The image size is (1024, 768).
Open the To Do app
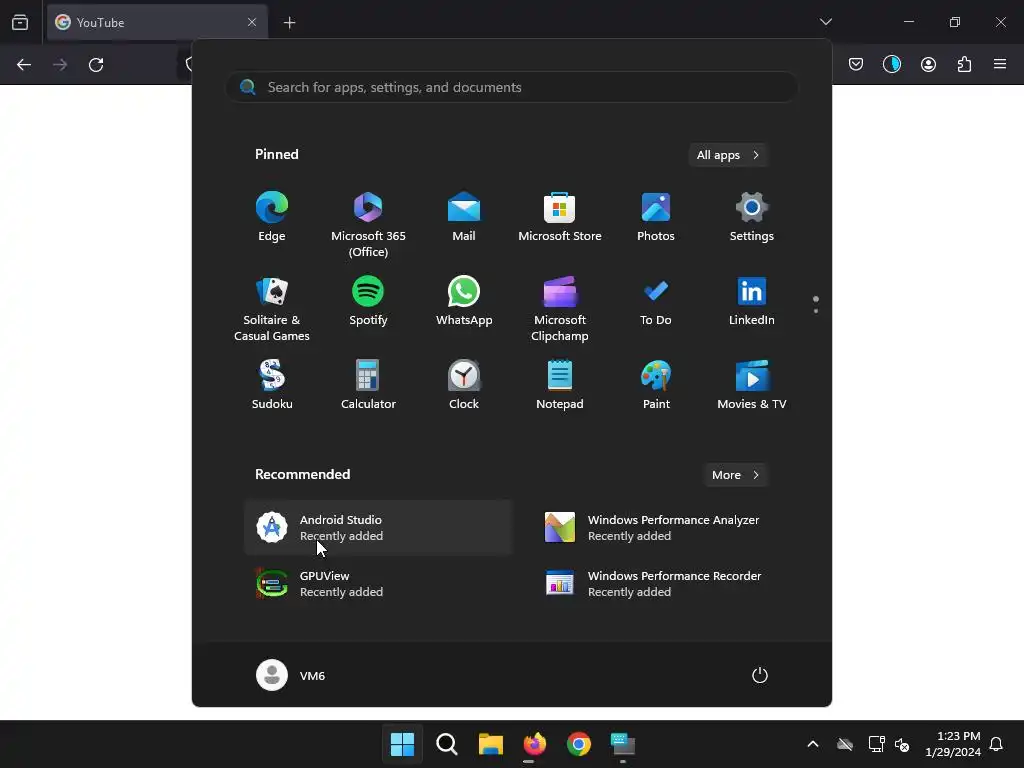tap(656, 302)
